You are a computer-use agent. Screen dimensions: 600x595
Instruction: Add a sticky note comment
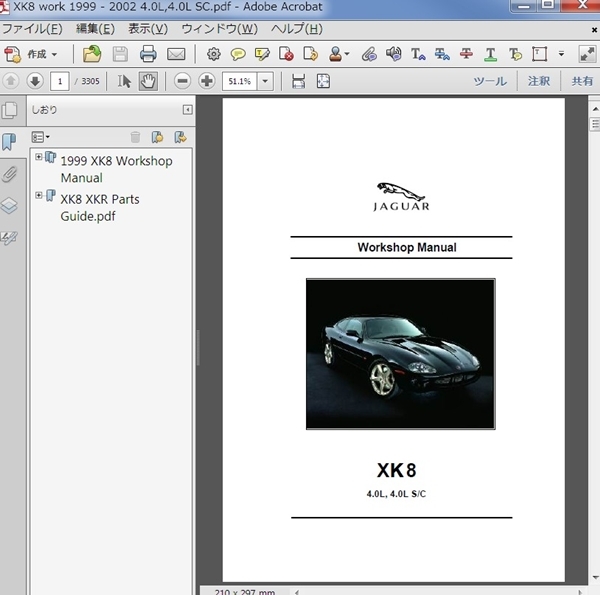pos(238,54)
